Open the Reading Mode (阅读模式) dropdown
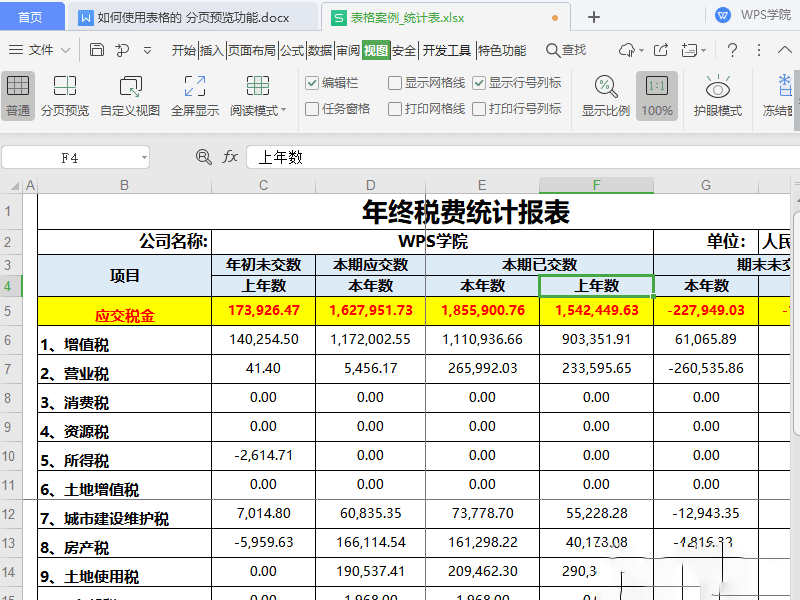800x600 pixels. 284,110
